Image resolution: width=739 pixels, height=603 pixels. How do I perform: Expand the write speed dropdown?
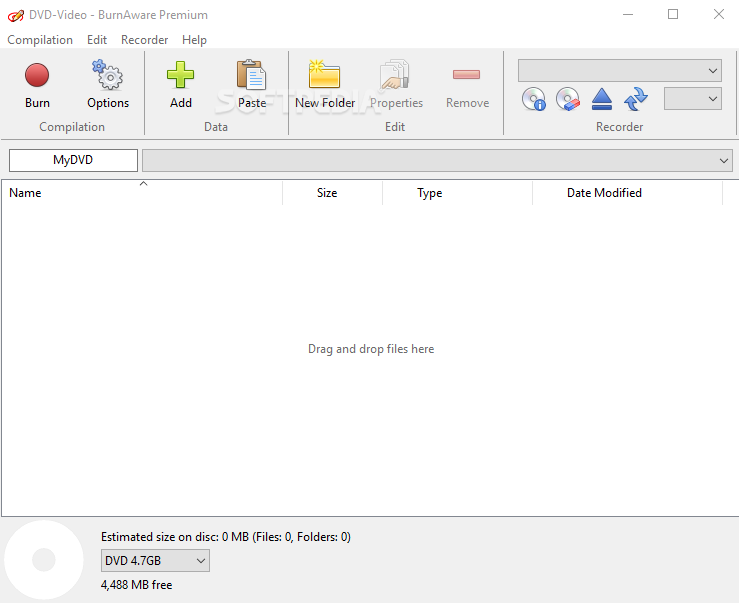[693, 99]
